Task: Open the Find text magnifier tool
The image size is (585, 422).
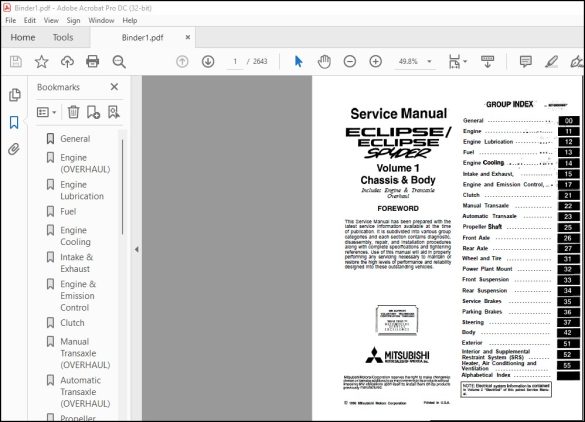Action: point(119,62)
